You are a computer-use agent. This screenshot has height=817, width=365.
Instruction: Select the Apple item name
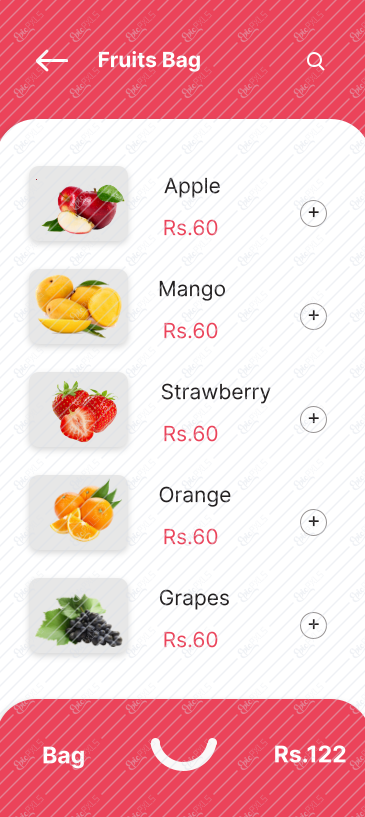(x=192, y=187)
